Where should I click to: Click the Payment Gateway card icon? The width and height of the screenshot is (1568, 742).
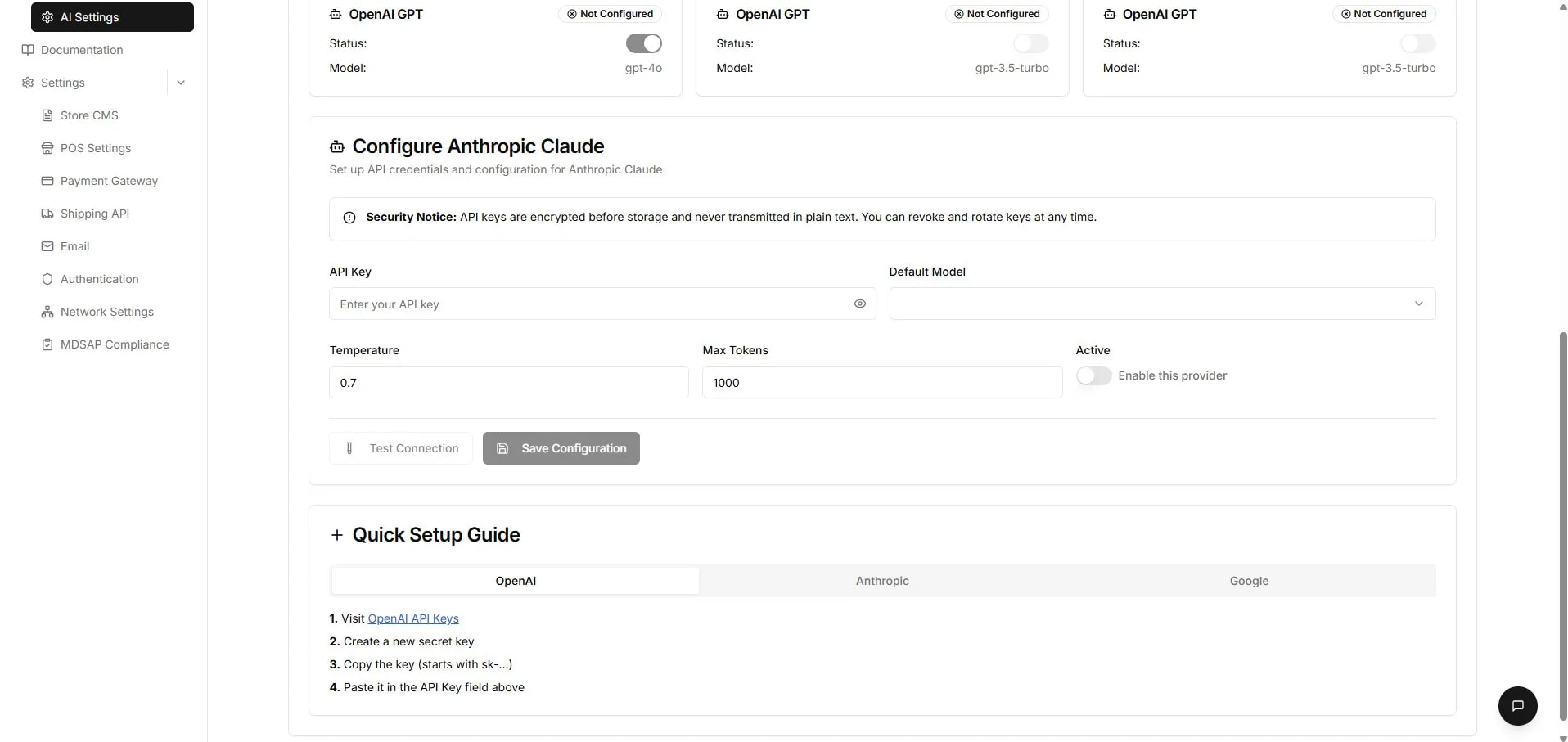click(47, 181)
